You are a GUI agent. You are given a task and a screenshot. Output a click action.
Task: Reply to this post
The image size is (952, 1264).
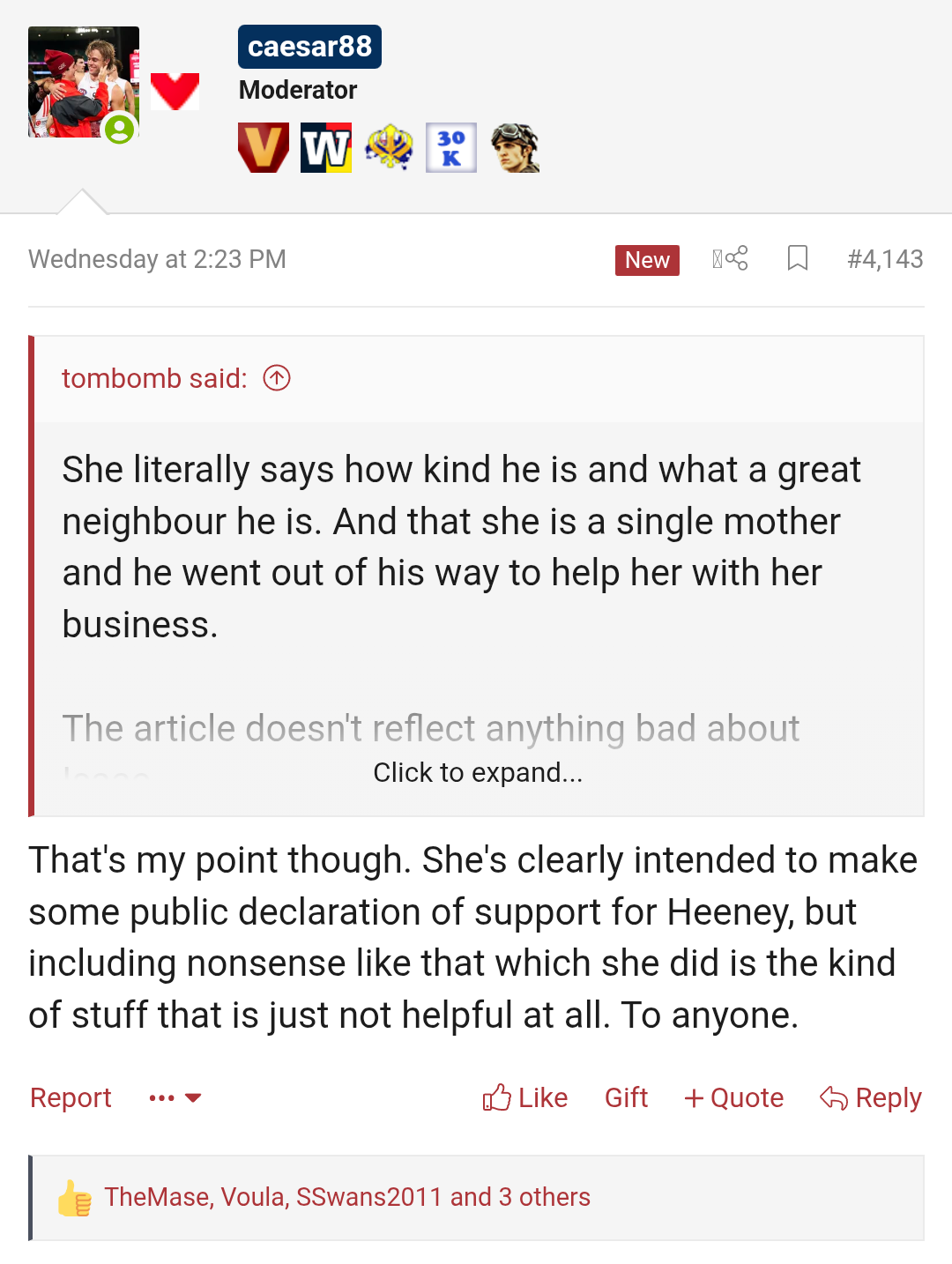[871, 1097]
